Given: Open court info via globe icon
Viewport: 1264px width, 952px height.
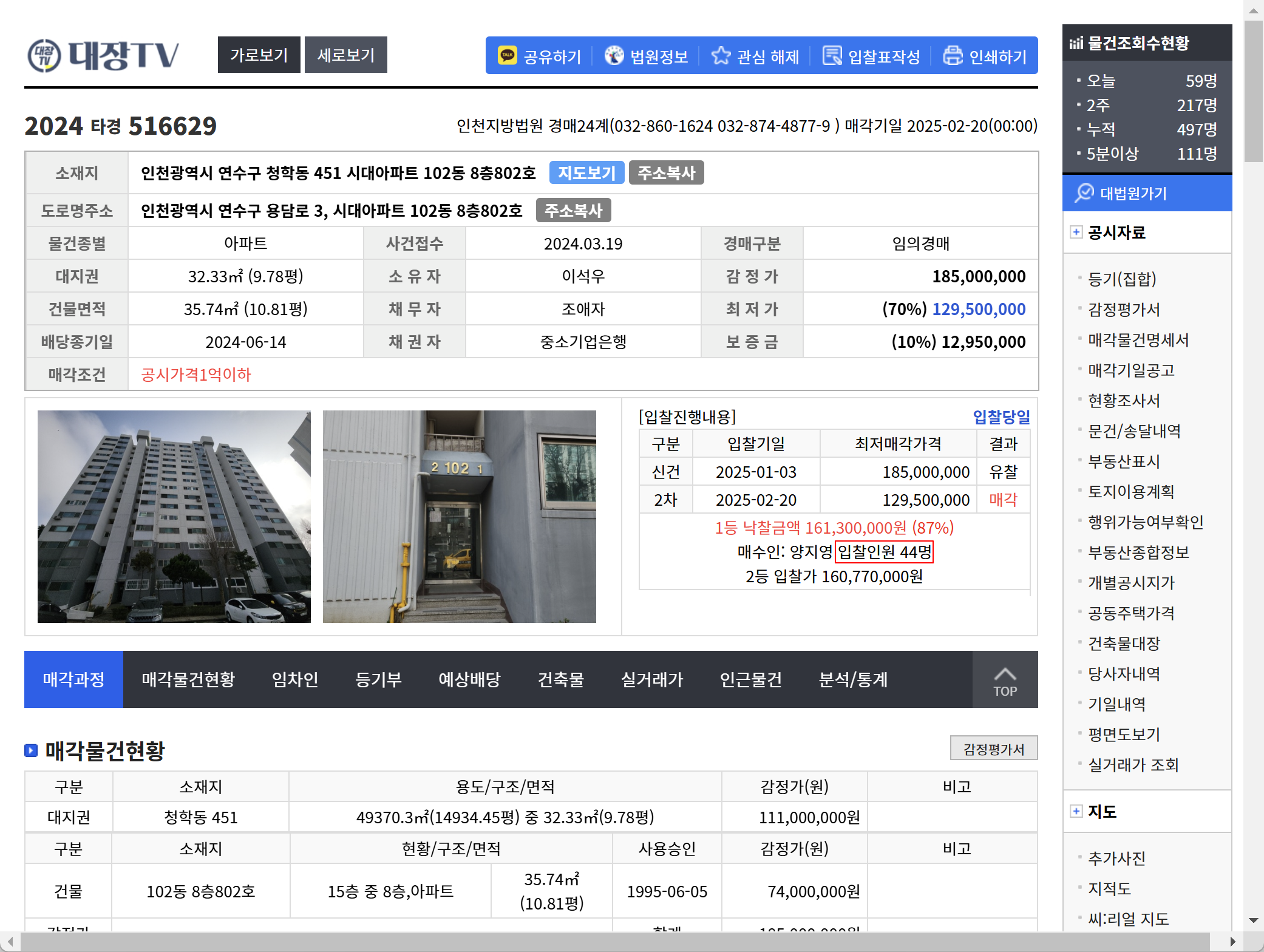Looking at the screenshot, I should point(614,56).
